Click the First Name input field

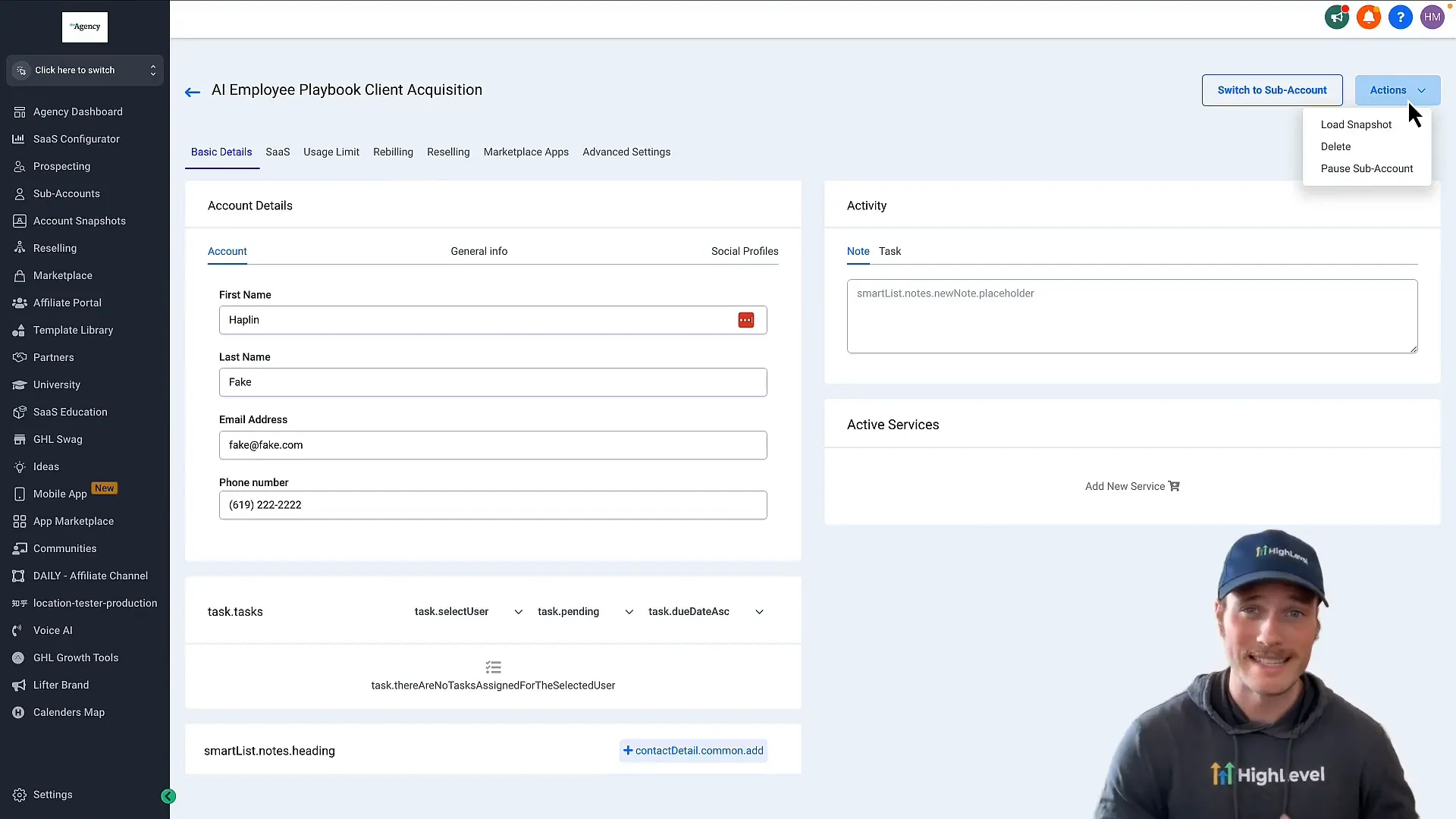pos(493,320)
